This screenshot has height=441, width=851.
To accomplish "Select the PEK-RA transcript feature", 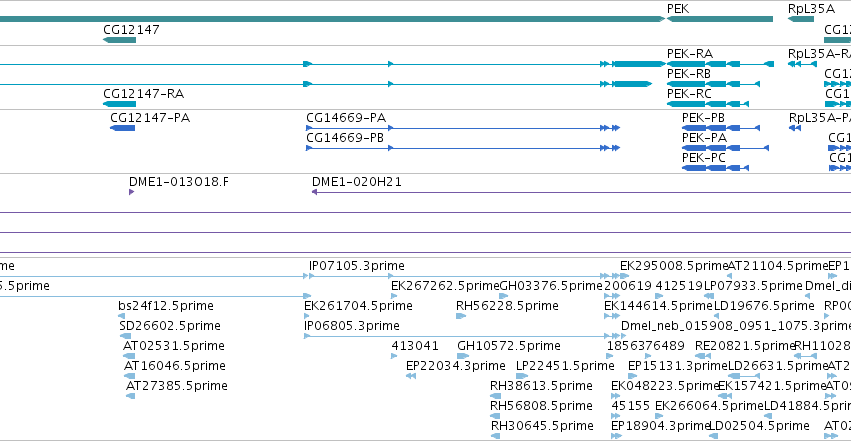I will coord(720,64).
